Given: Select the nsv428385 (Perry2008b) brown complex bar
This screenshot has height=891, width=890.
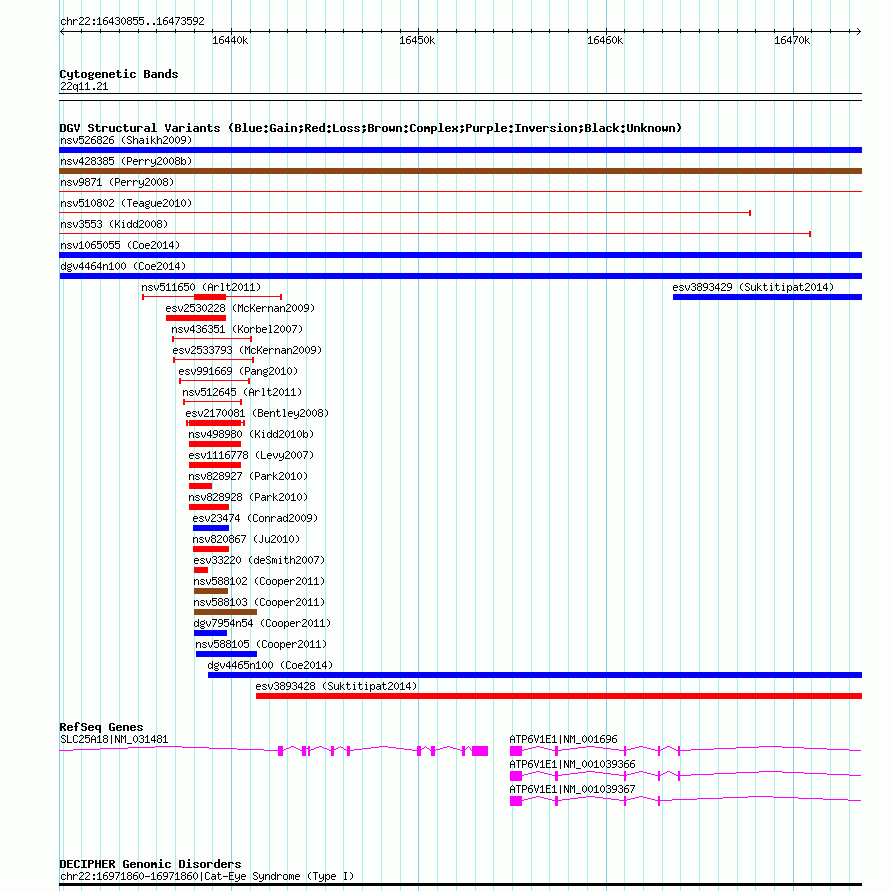Looking at the screenshot, I should (x=460, y=171).
